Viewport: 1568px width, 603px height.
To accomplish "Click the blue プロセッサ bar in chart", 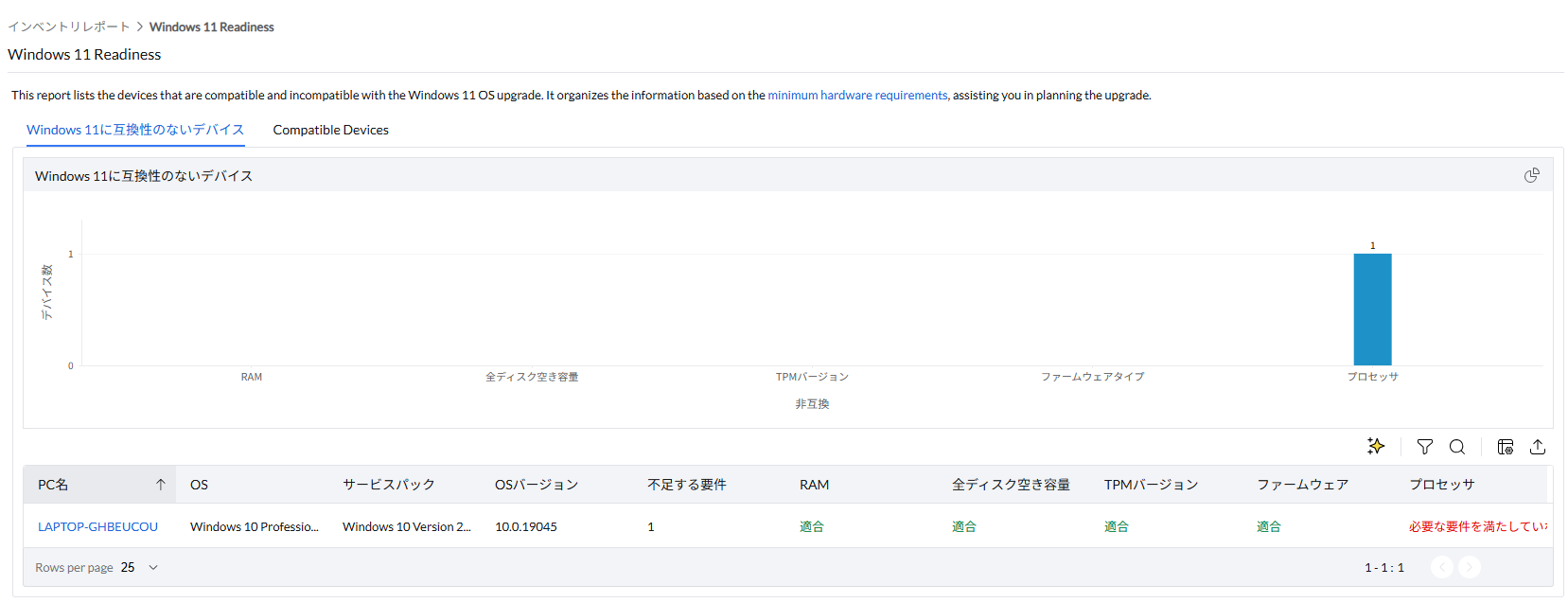I will [1372, 310].
